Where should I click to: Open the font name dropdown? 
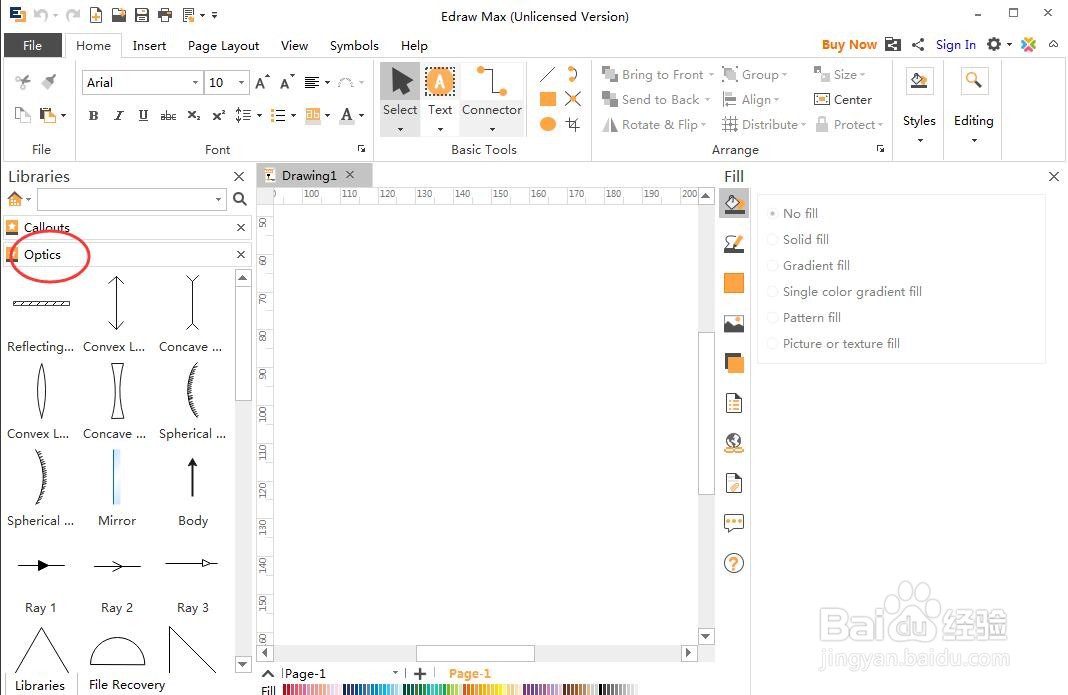pyautogui.click(x=195, y=82)
